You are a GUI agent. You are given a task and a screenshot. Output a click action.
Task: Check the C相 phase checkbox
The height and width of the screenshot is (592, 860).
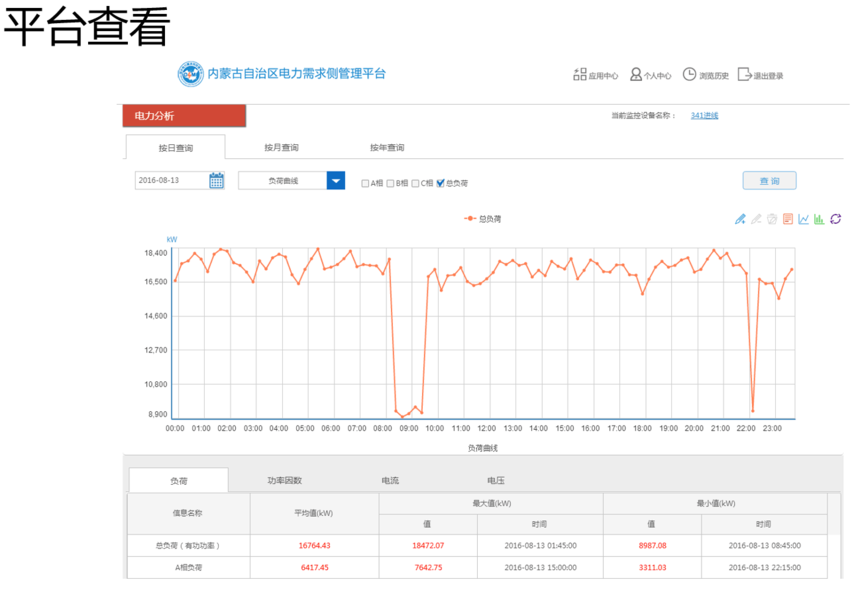point(415,183)
